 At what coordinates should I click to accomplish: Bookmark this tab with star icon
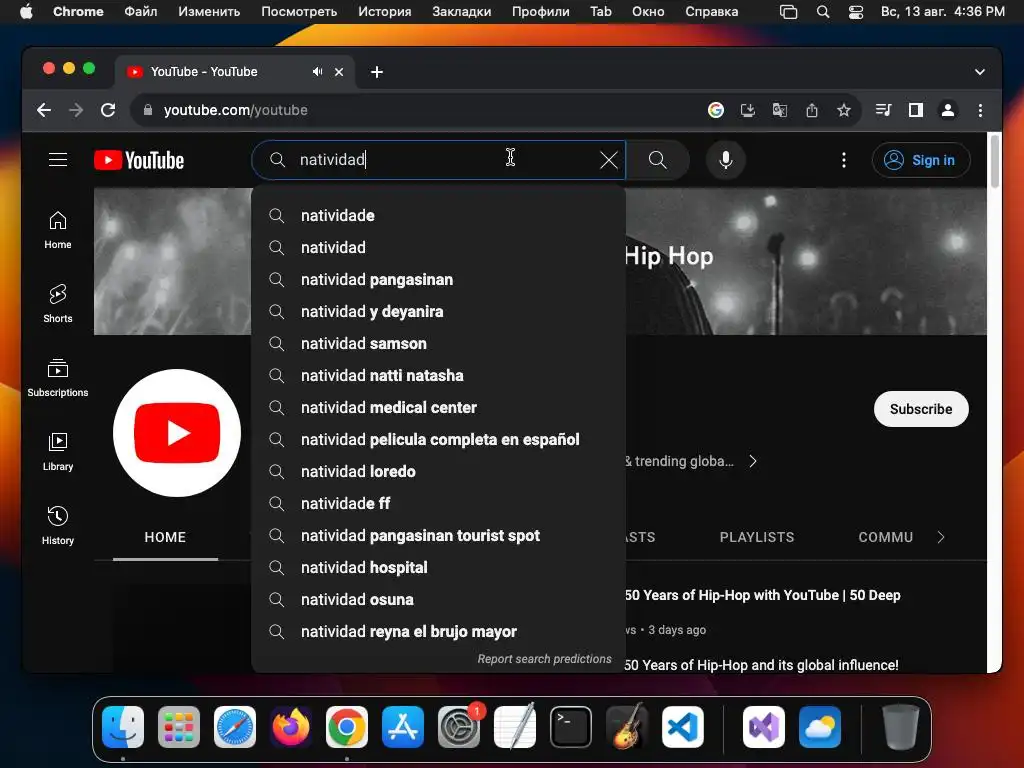pyautogui.click(x=844, y=110)
